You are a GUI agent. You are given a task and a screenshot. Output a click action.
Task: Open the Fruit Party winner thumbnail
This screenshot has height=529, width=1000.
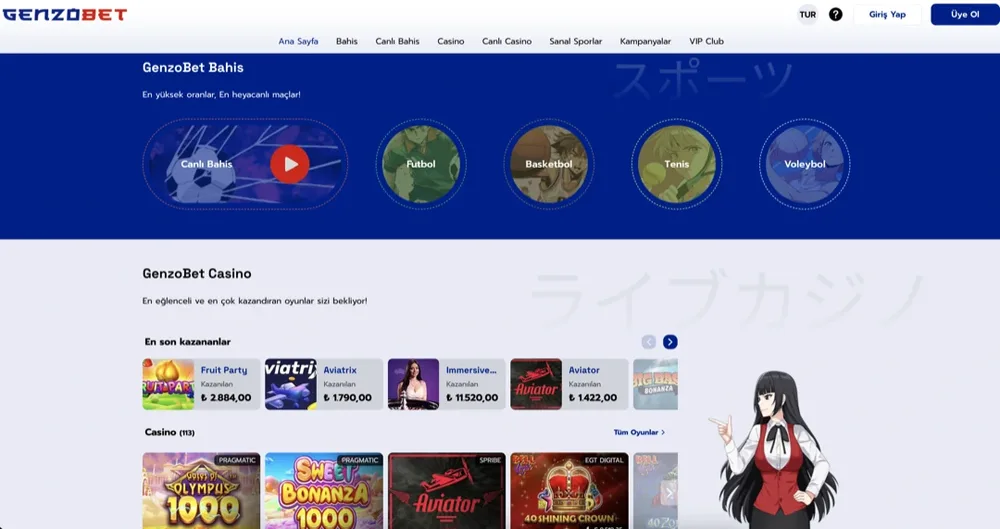point(168,384)
